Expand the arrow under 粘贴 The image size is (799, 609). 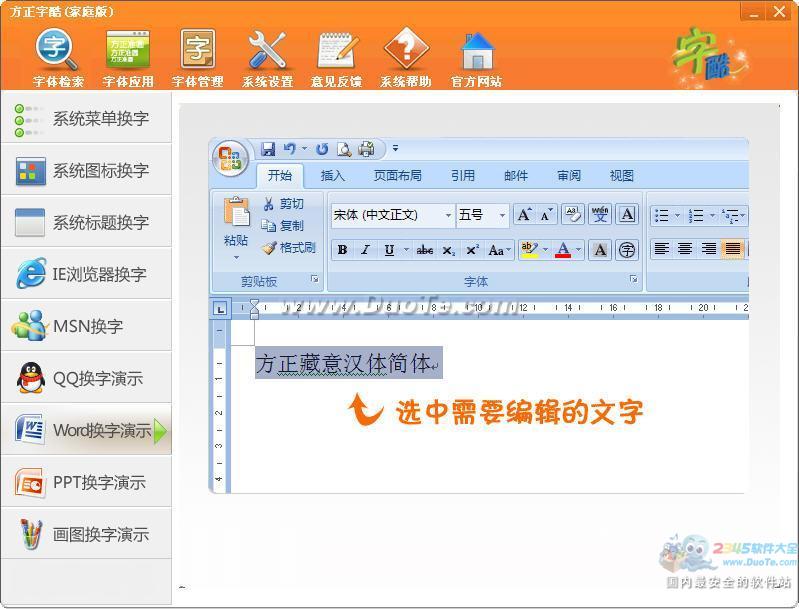click(236, 257)
